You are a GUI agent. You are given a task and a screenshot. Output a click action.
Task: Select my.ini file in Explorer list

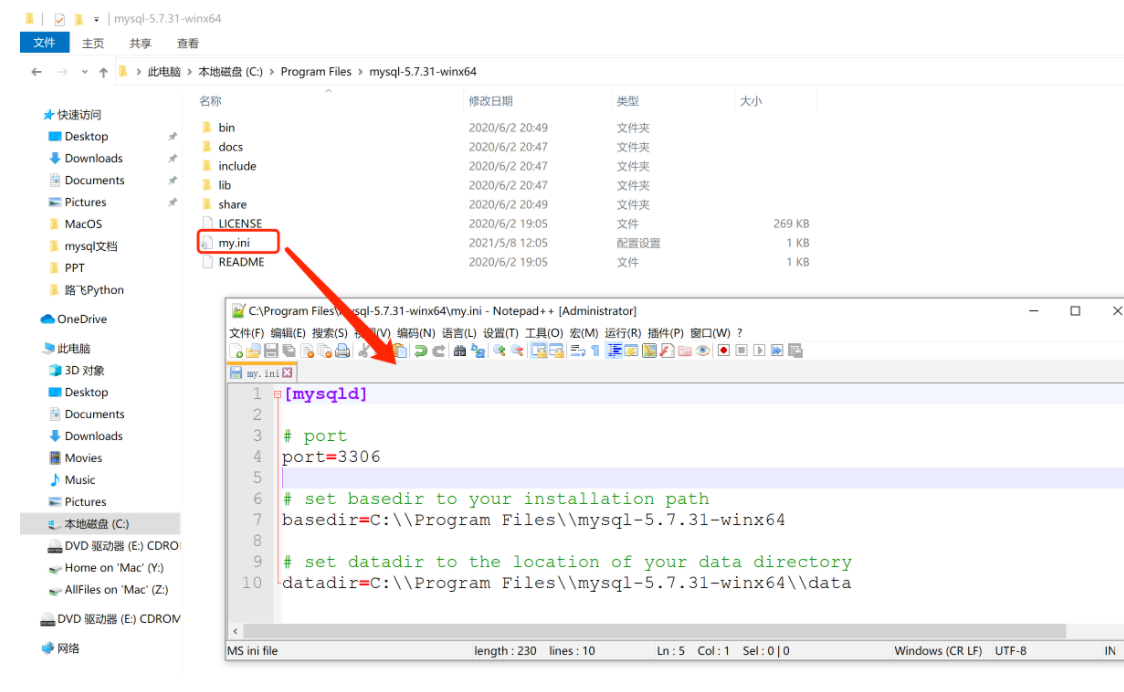[x=234, y=243]
